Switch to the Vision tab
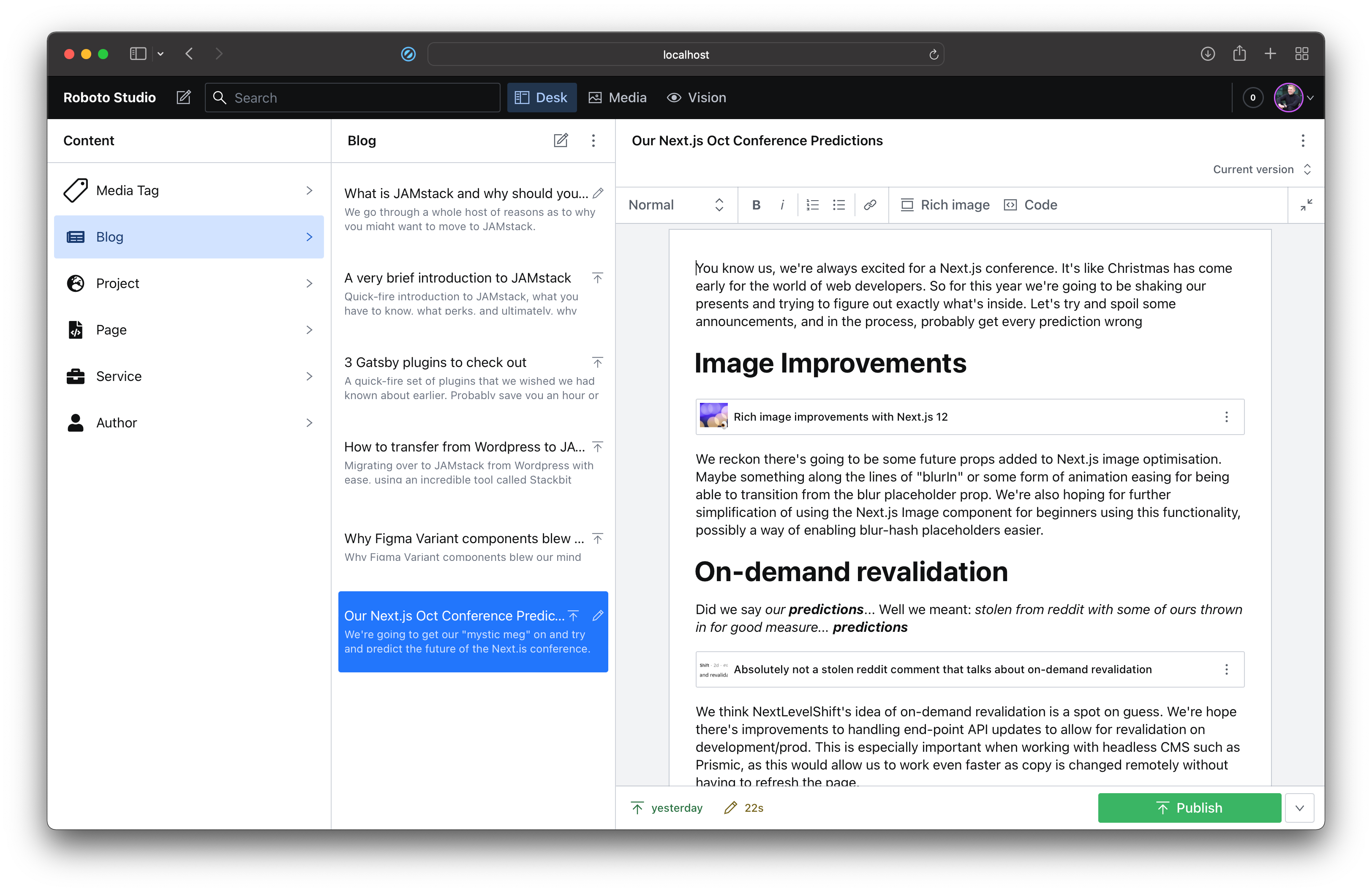The width and height of the screenshot is (1372, 892). 697,98
